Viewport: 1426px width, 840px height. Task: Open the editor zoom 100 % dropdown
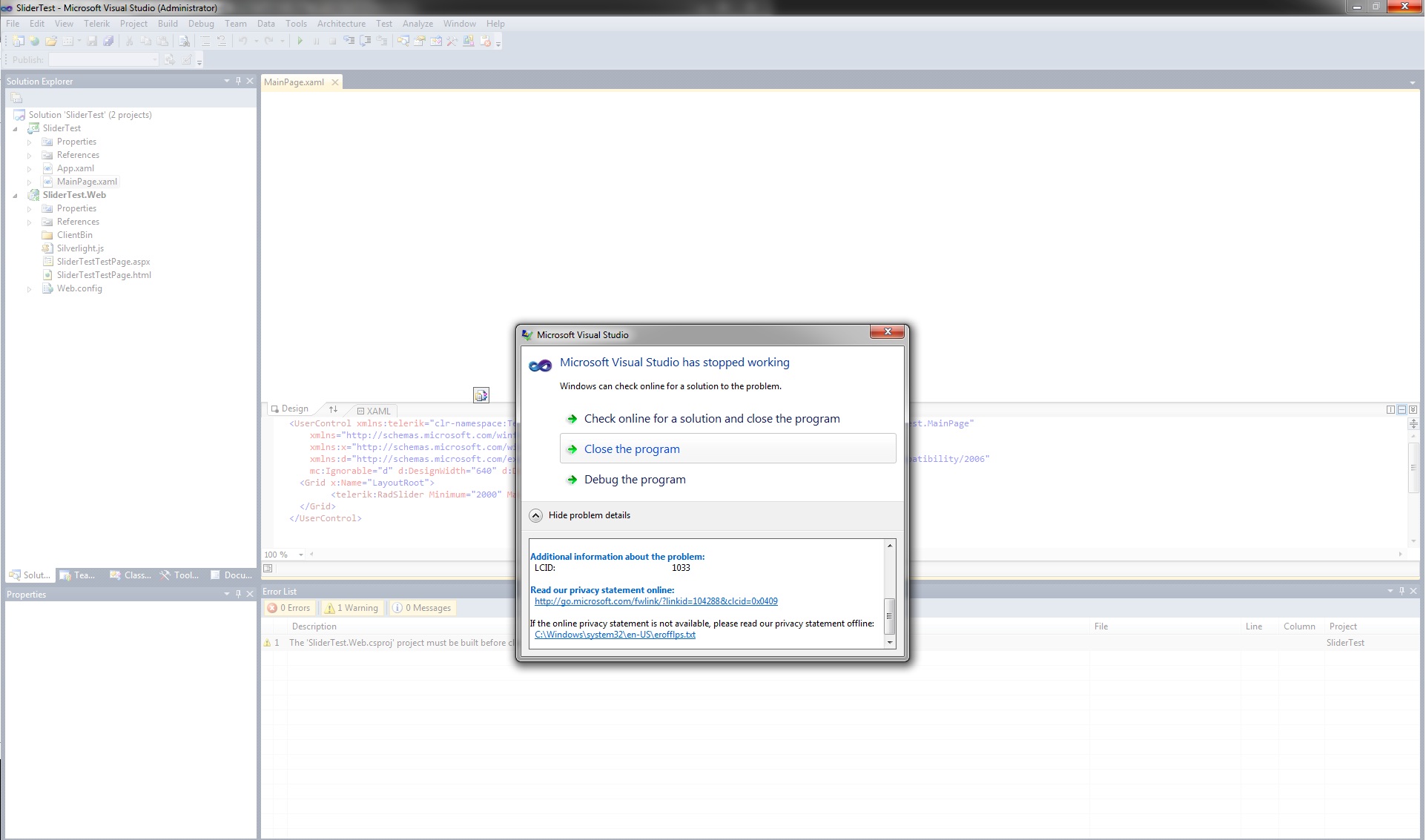point(301,555)
